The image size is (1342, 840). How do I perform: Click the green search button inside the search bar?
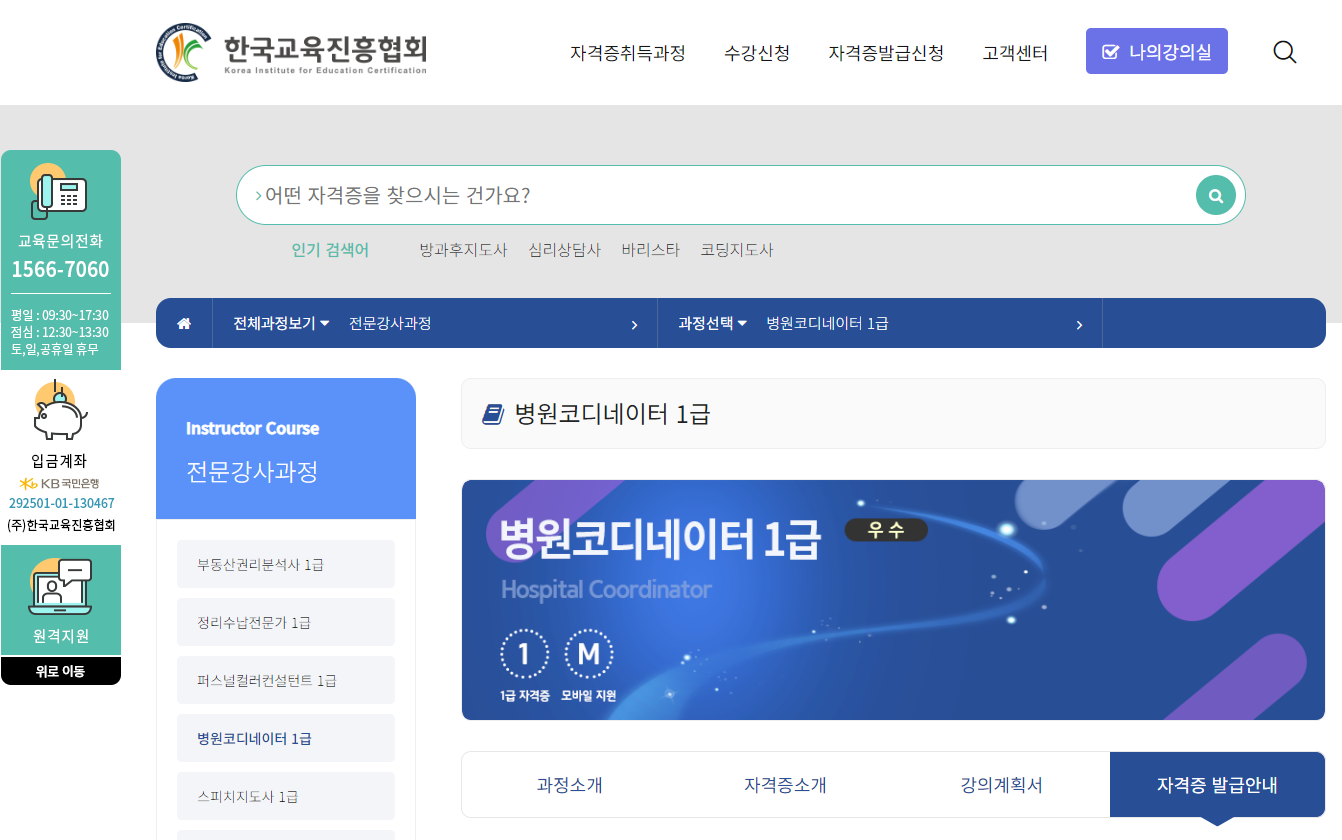pyautogui.click(x=1215, y=194)
